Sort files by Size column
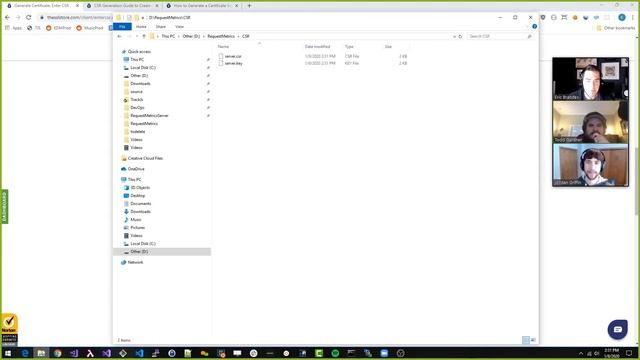640x360 pixels. (x=388, y=47)
